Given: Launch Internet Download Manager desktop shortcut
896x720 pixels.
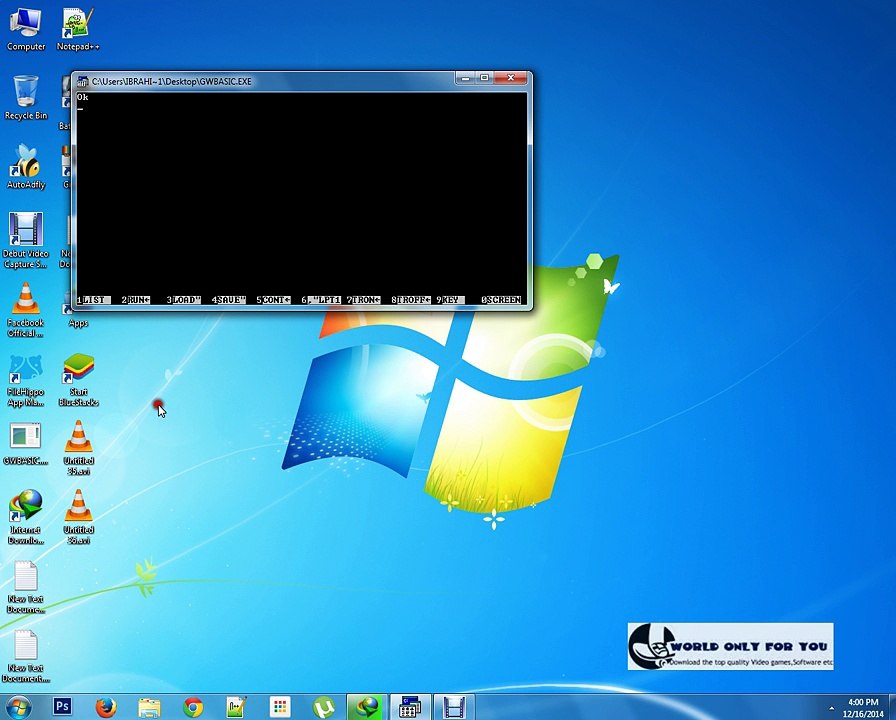Looking at the screenshot, I should (x=26, y=517).
